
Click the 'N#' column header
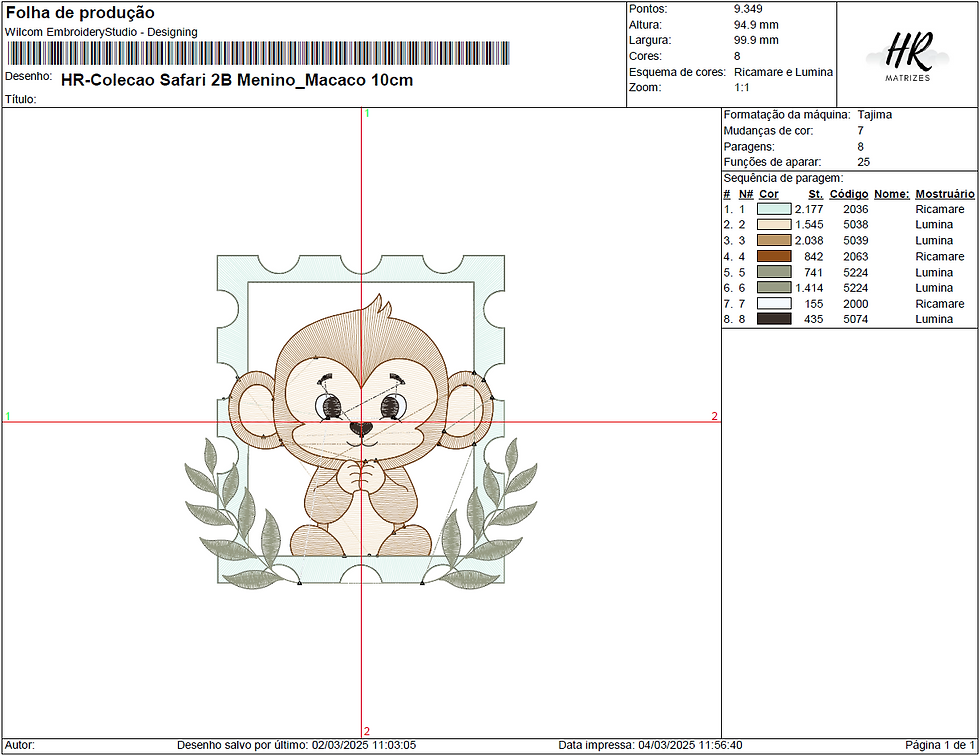coord(746,194)
